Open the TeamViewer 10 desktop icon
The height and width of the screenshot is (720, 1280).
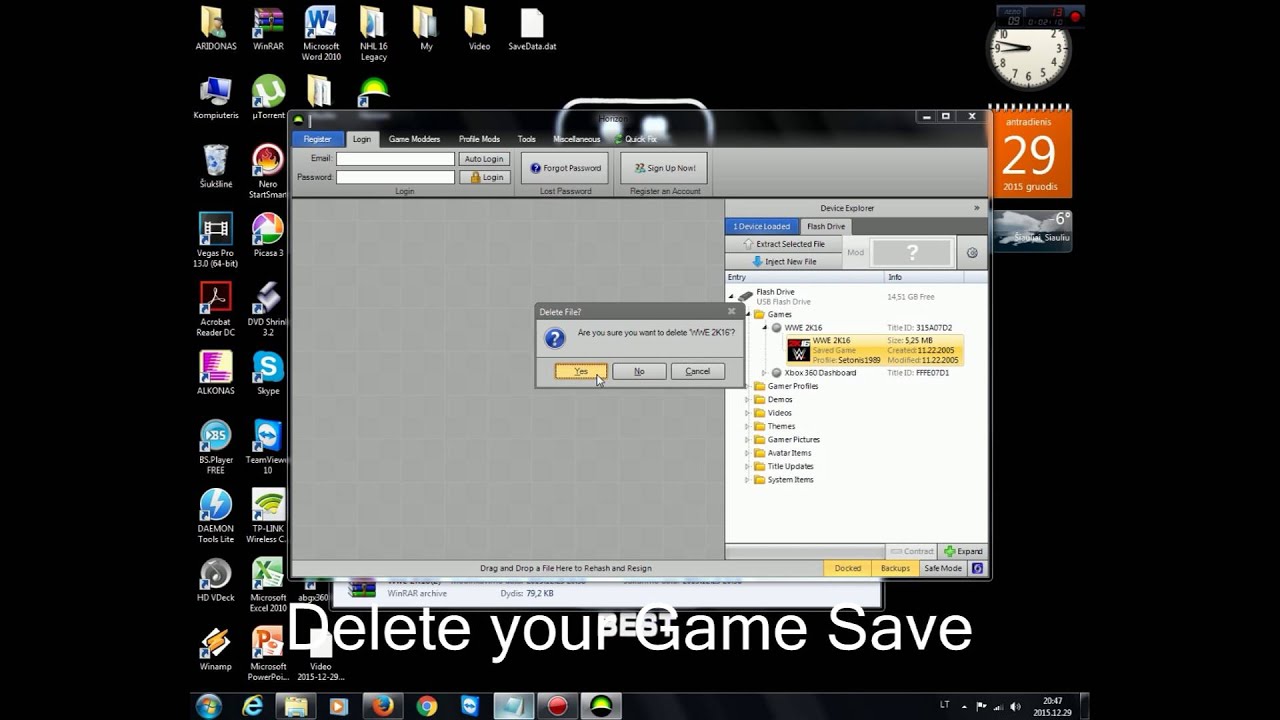[x=268, y=447]
